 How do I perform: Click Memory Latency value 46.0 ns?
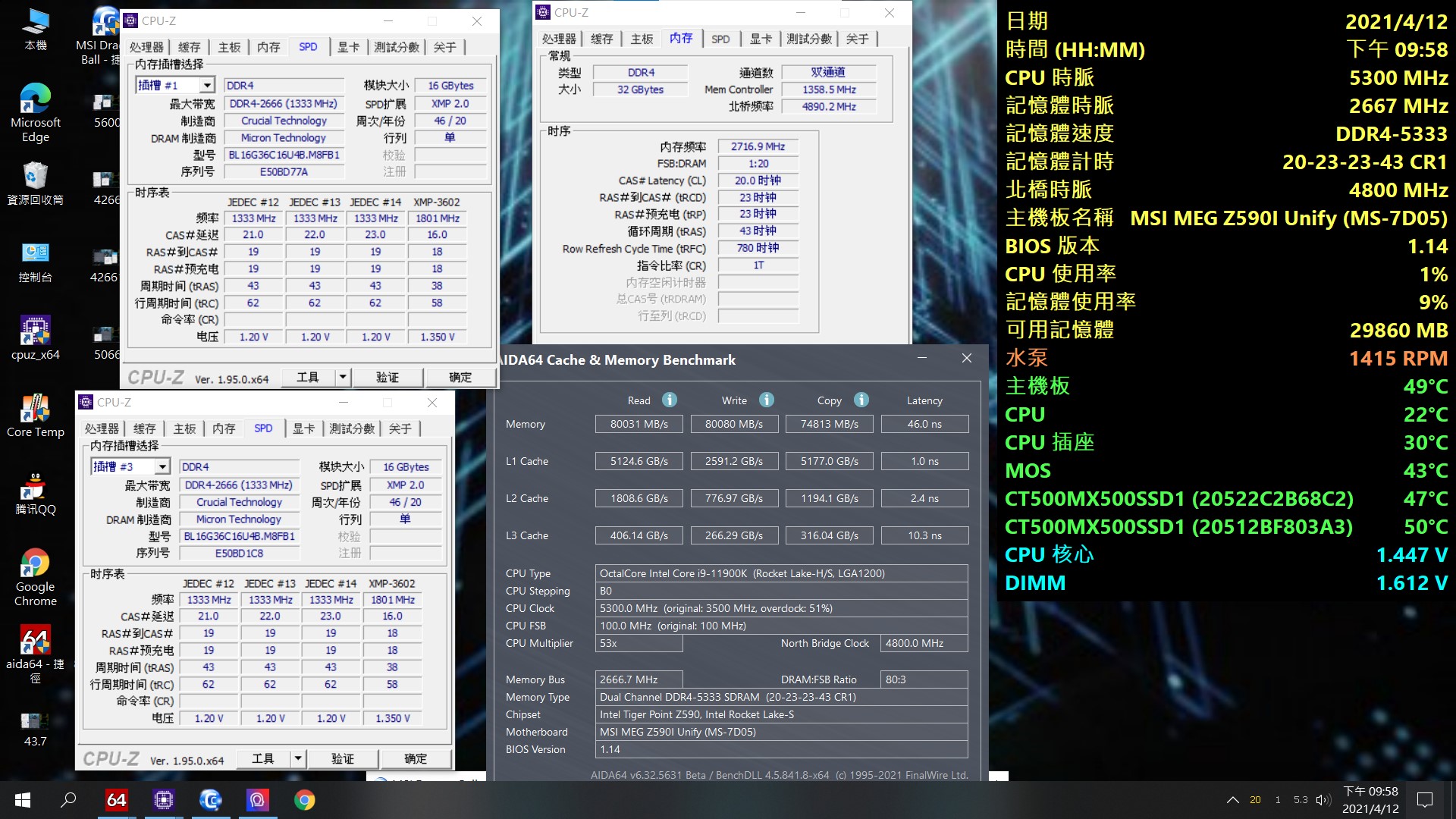point(924,424)
